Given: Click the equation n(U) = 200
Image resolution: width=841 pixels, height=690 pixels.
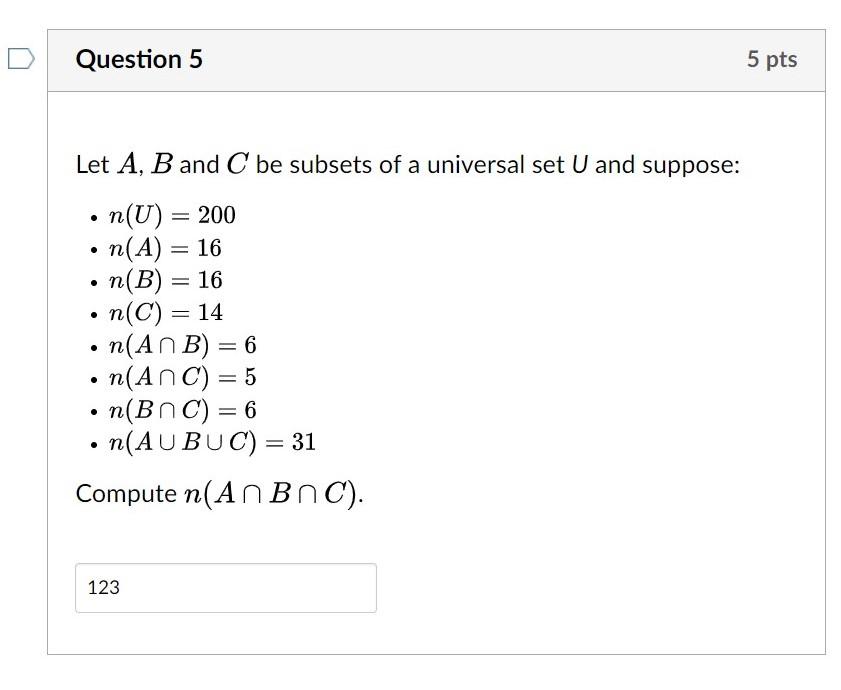Looking at the screenshot, I should point(170,214).
